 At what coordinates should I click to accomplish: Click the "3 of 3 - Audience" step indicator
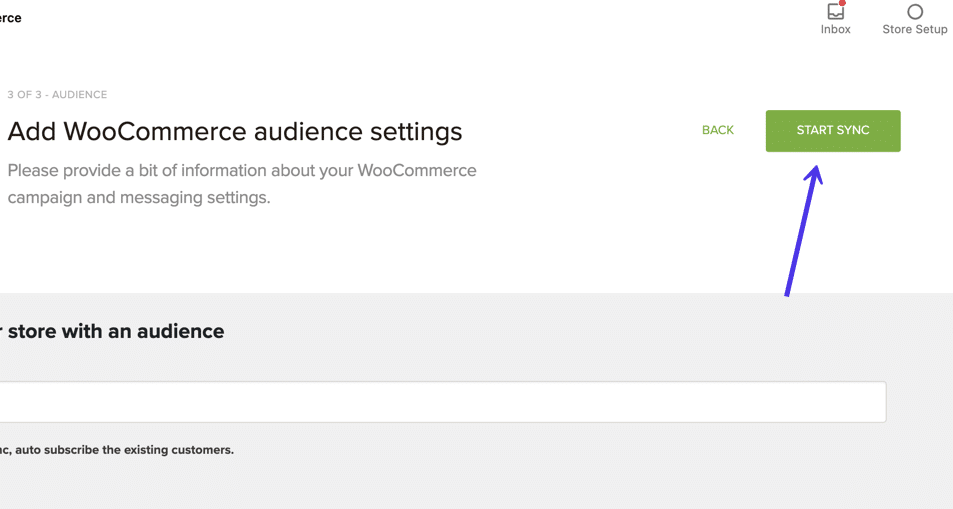coord(57,95)
